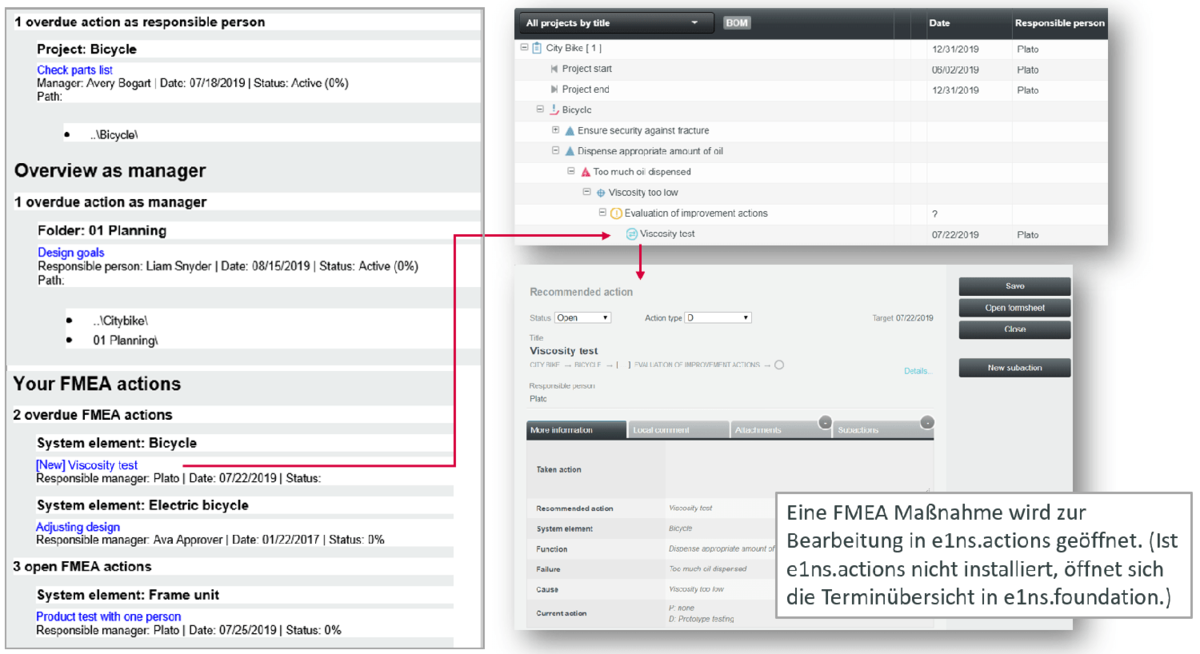This screenshot has width=1200, height=654.
Task: Click the Date column header
Action: (940, 23)
